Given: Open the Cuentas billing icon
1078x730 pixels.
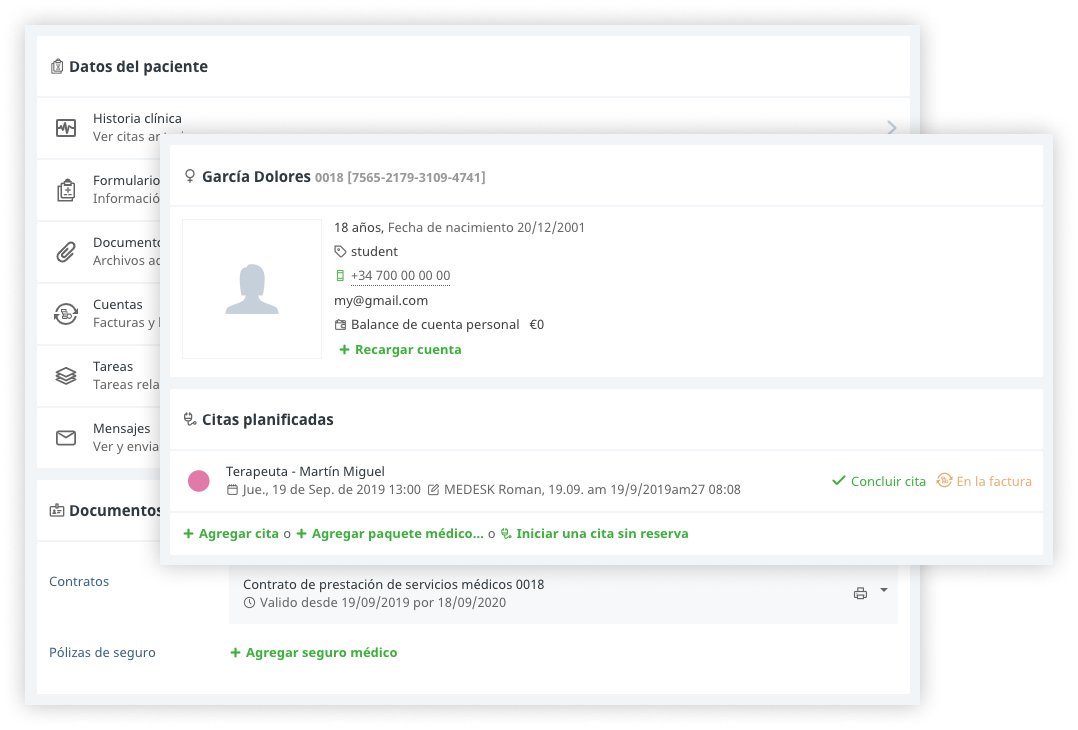Looking at the screenshot, I should coord(66,314).
